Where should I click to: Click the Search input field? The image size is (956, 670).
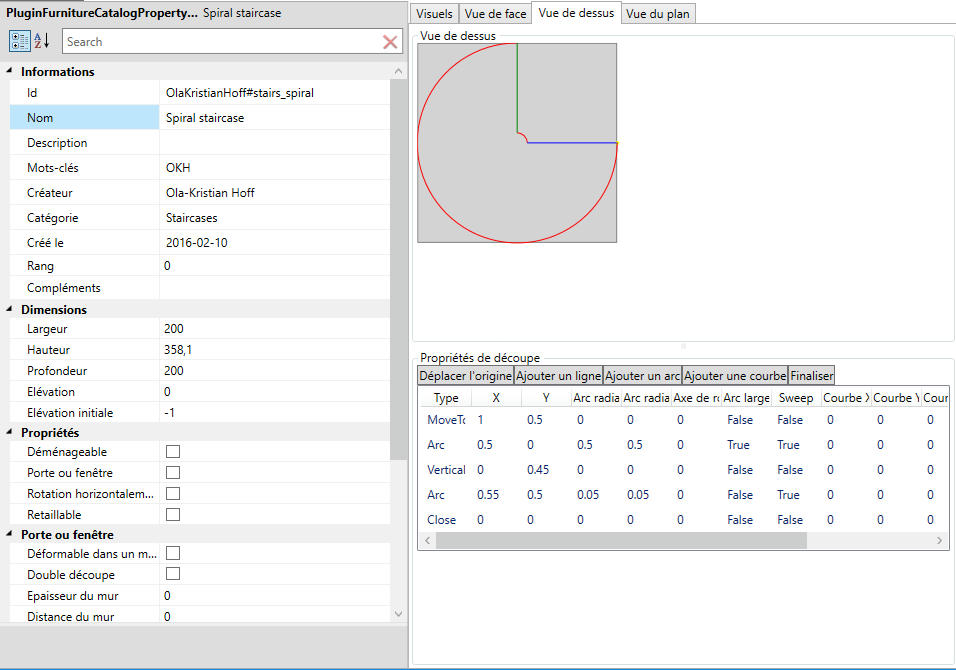point(220,42)
